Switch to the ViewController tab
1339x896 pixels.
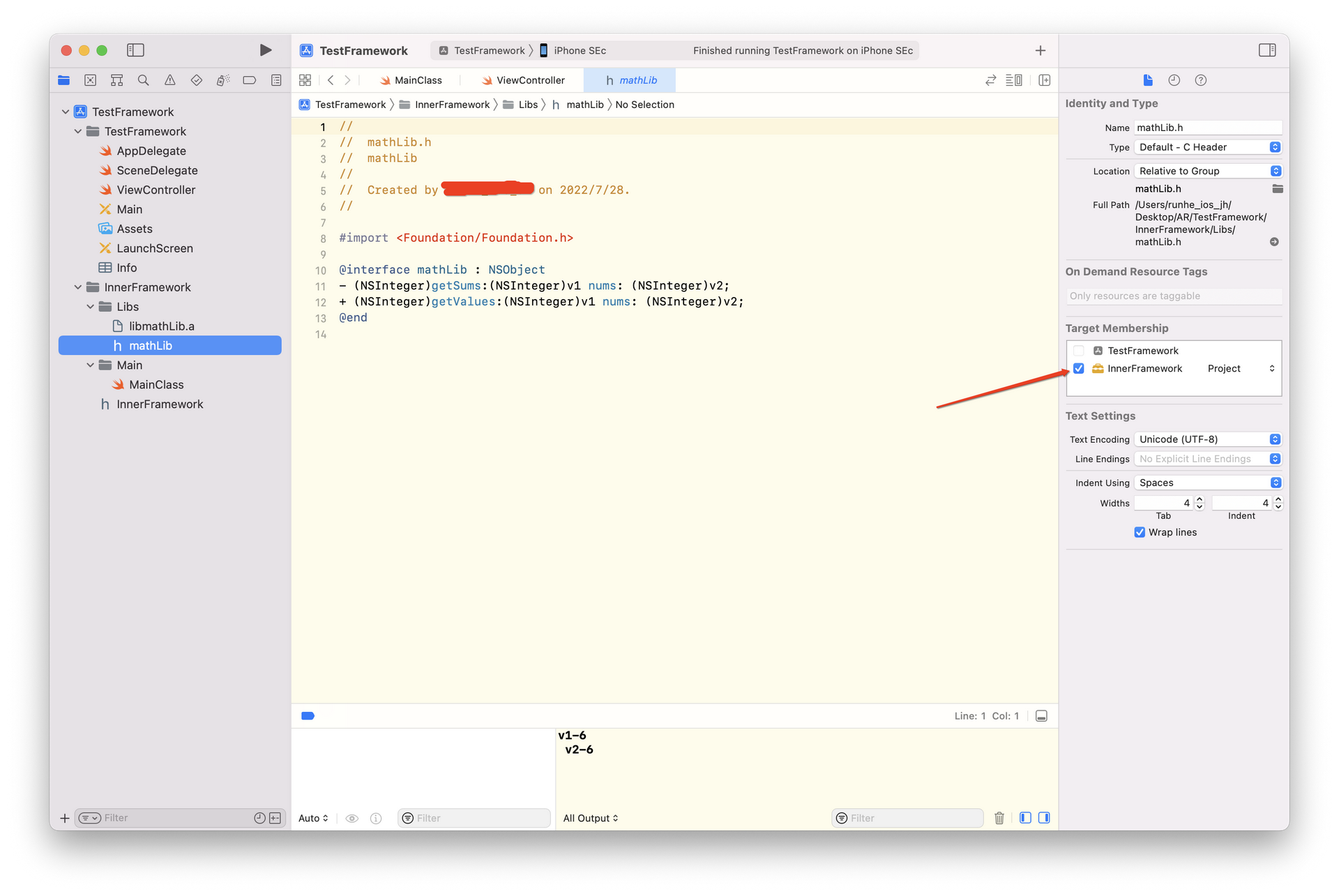523,80
